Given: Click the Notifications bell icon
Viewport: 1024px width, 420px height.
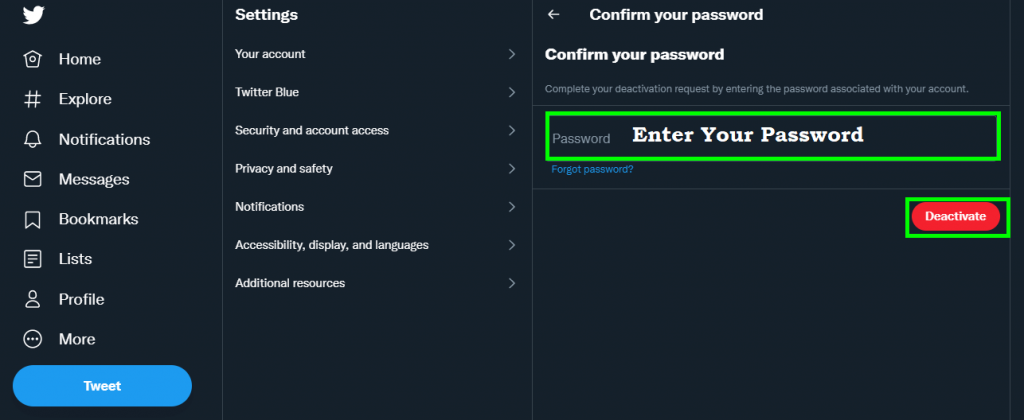Looking at the screenshot, I should pyautogui.click(x=33, y=139).
